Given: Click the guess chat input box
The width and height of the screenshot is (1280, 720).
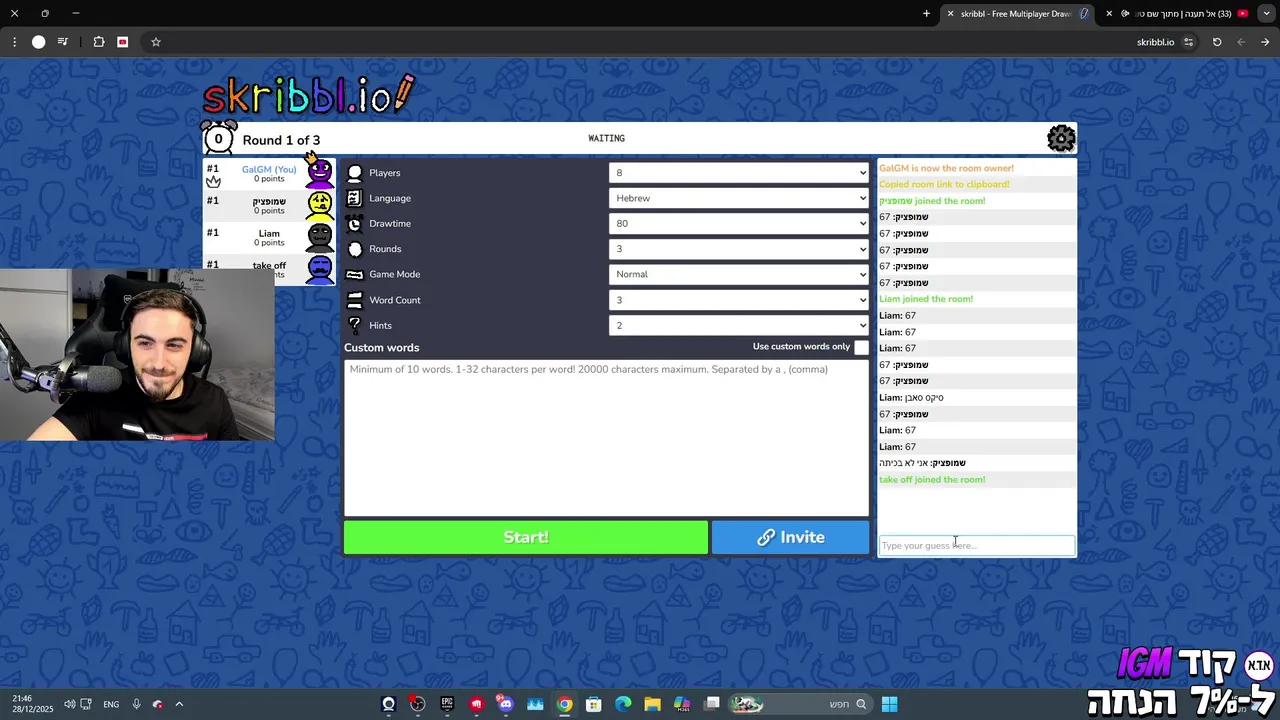Looking at the screenshot, I should tap(976, 545).
